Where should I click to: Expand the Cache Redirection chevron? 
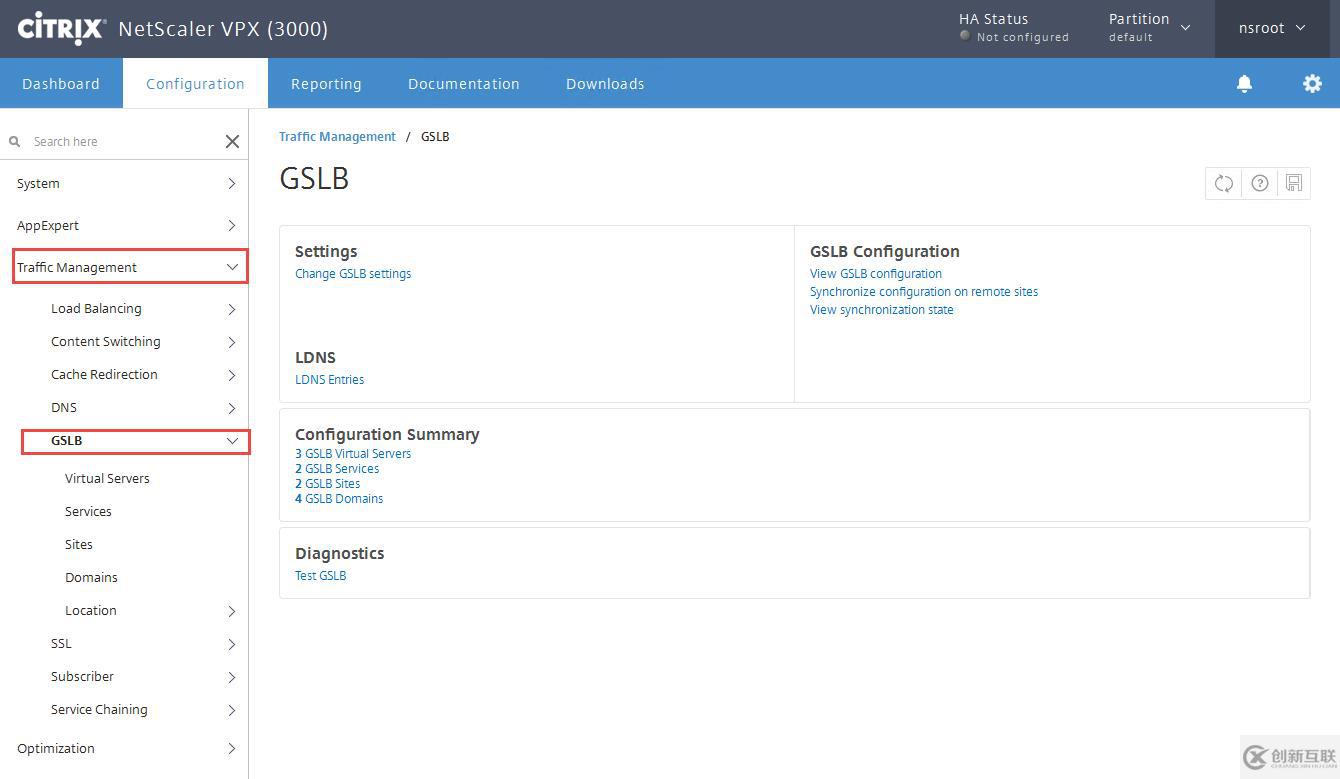(x=232, y=375)
